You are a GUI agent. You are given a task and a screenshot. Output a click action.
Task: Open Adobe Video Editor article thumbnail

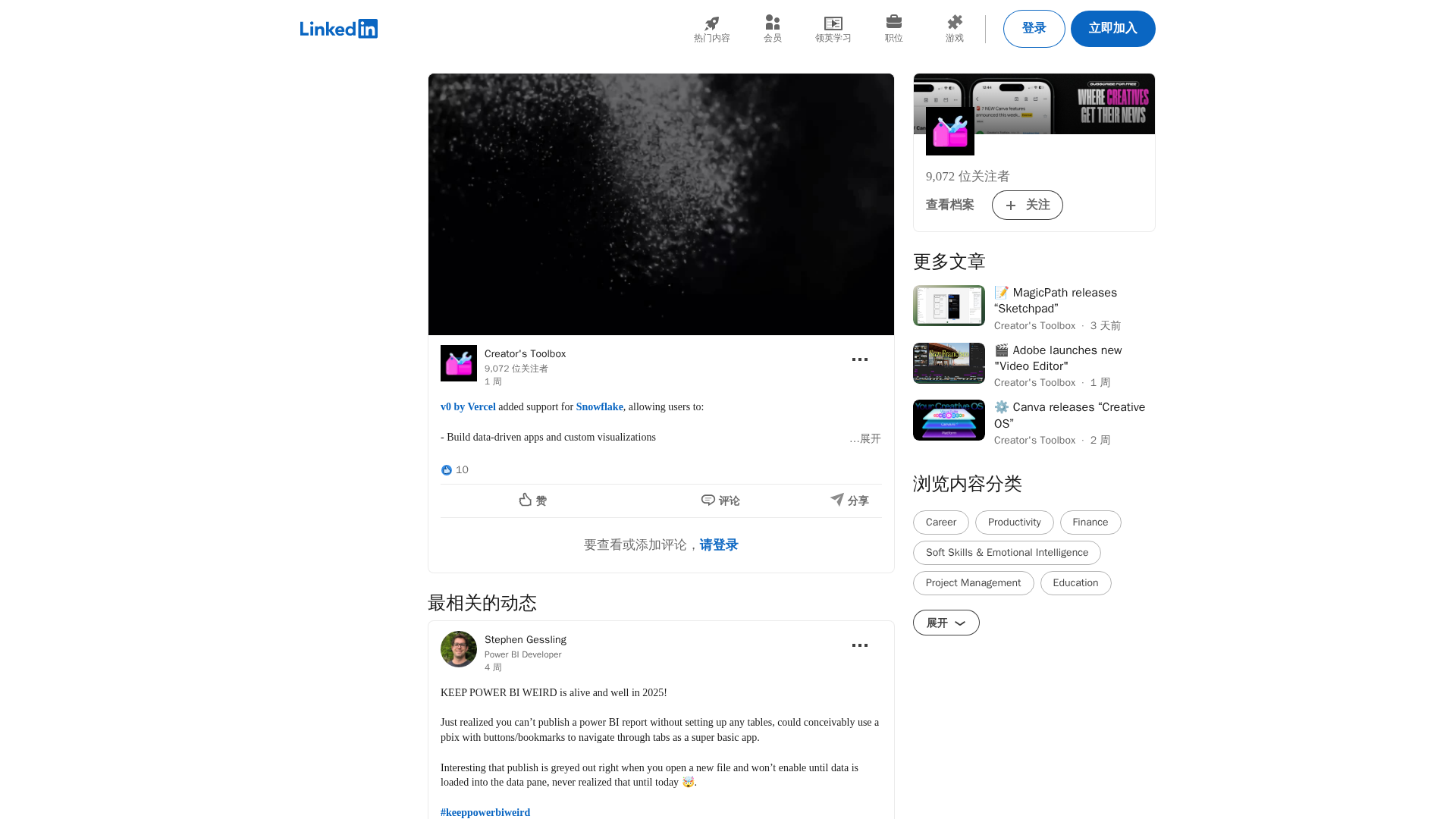coord(949,363)
